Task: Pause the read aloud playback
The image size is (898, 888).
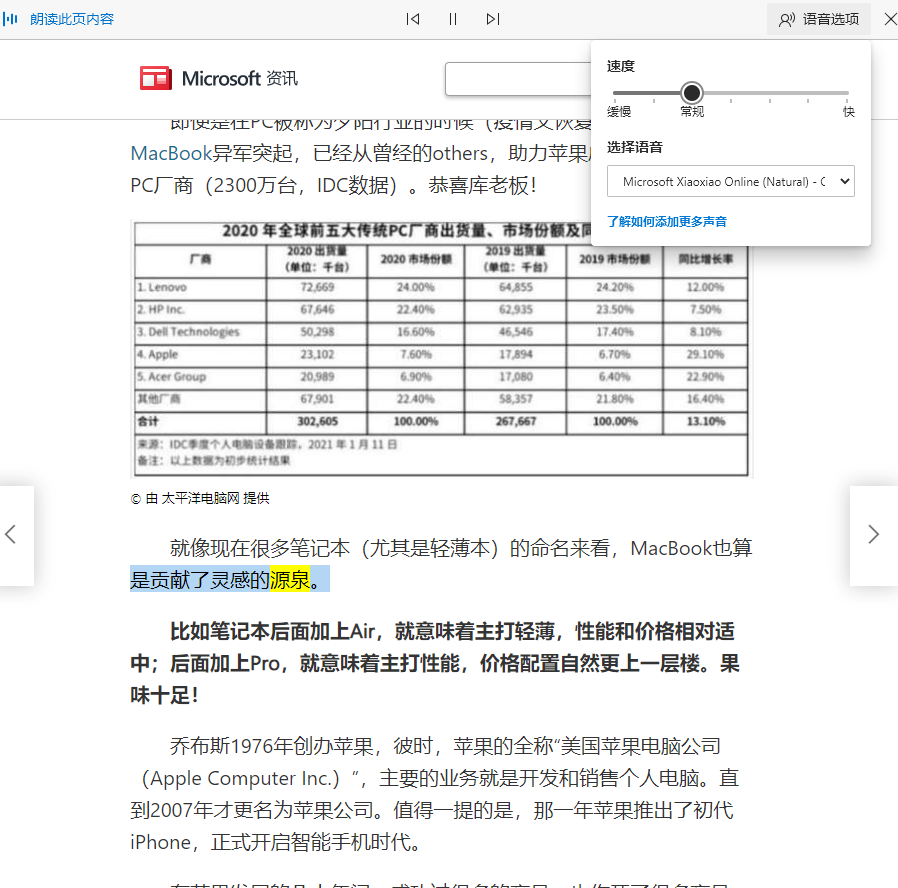Action: 452,19
